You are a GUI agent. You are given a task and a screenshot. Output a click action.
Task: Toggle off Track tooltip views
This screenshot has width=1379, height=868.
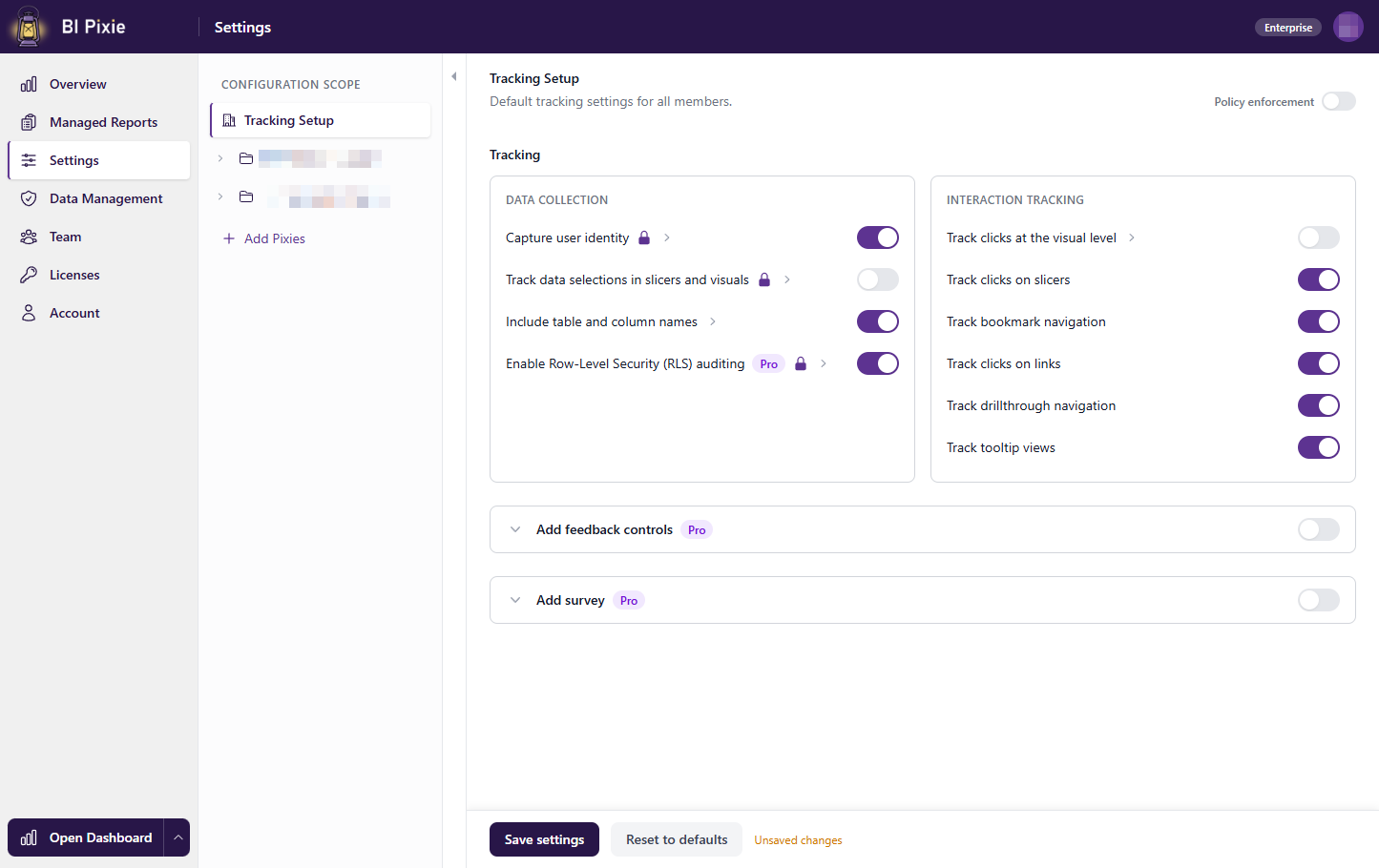[x=1318, y=447]
